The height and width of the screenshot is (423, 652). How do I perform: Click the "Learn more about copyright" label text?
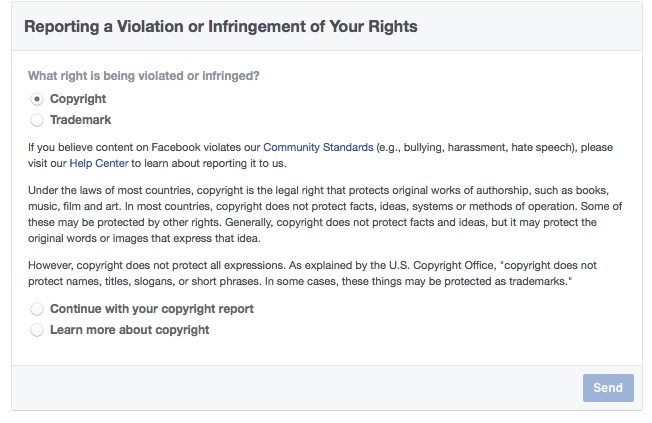coord(129,330)
